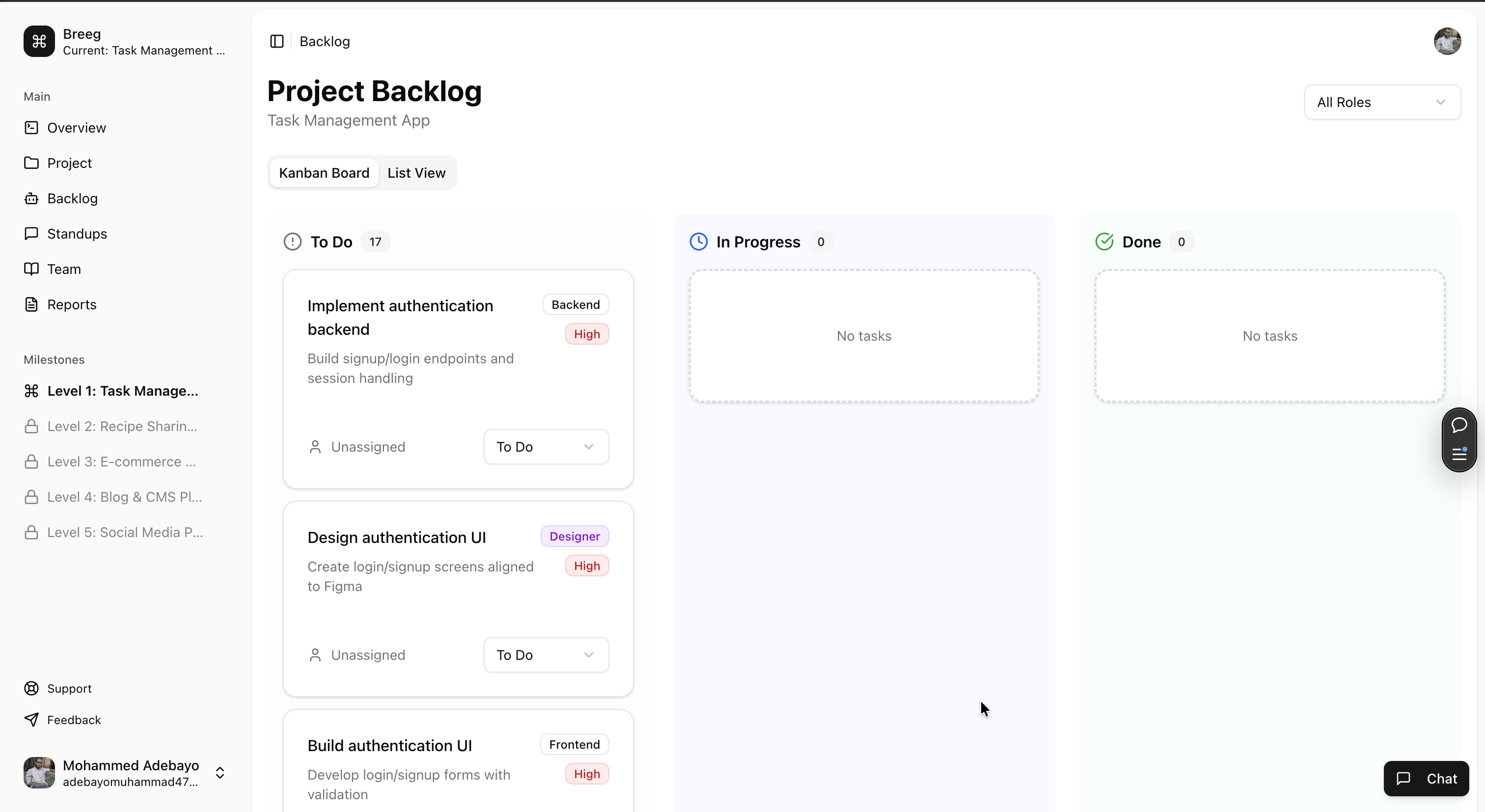The image size is (1485, 812).
Task: Select the Team sidebar icon
Action: click(x=32, y=269)
